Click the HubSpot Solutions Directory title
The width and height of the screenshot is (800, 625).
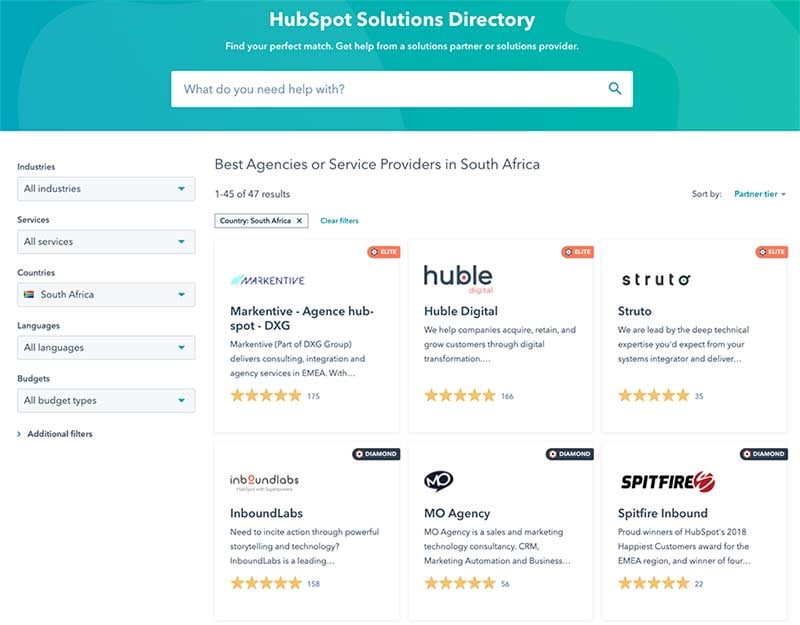click(x=402, y=19)
